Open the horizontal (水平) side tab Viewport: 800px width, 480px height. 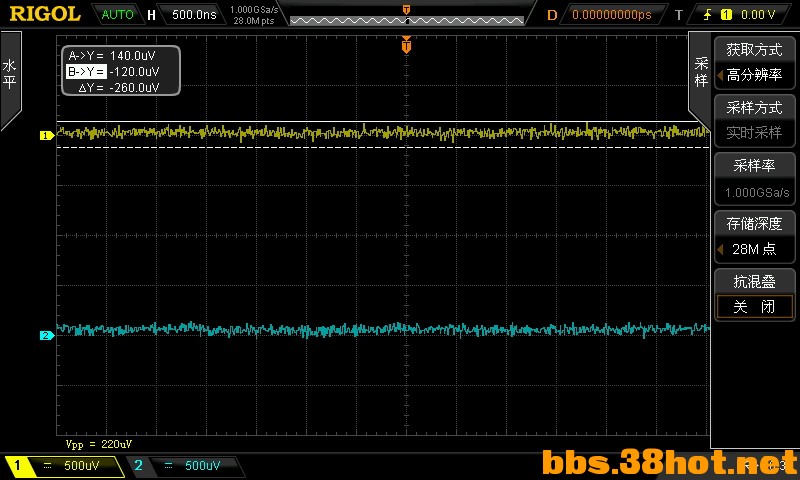[x=10, y=75]
